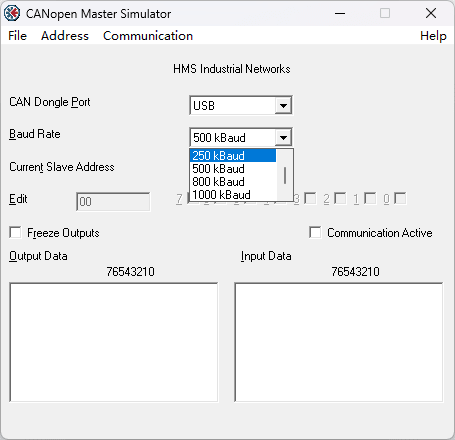
Task: Enable the Freeze Outputs checkbox
Action: [15, 232]
